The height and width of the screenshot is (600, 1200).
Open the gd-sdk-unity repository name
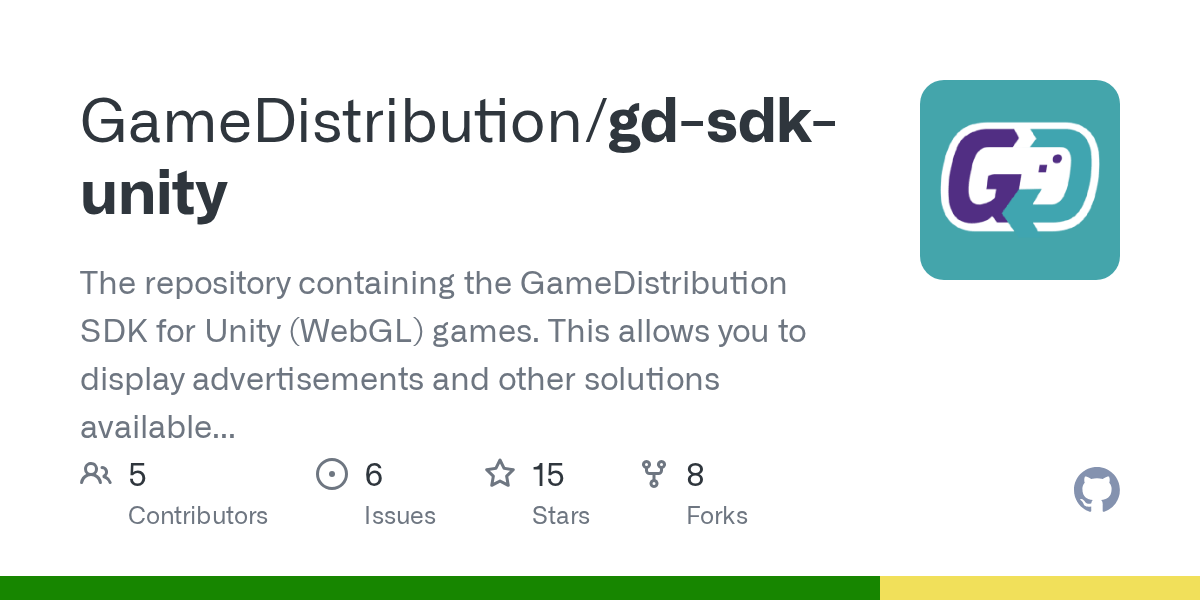[x=460, y=158]
